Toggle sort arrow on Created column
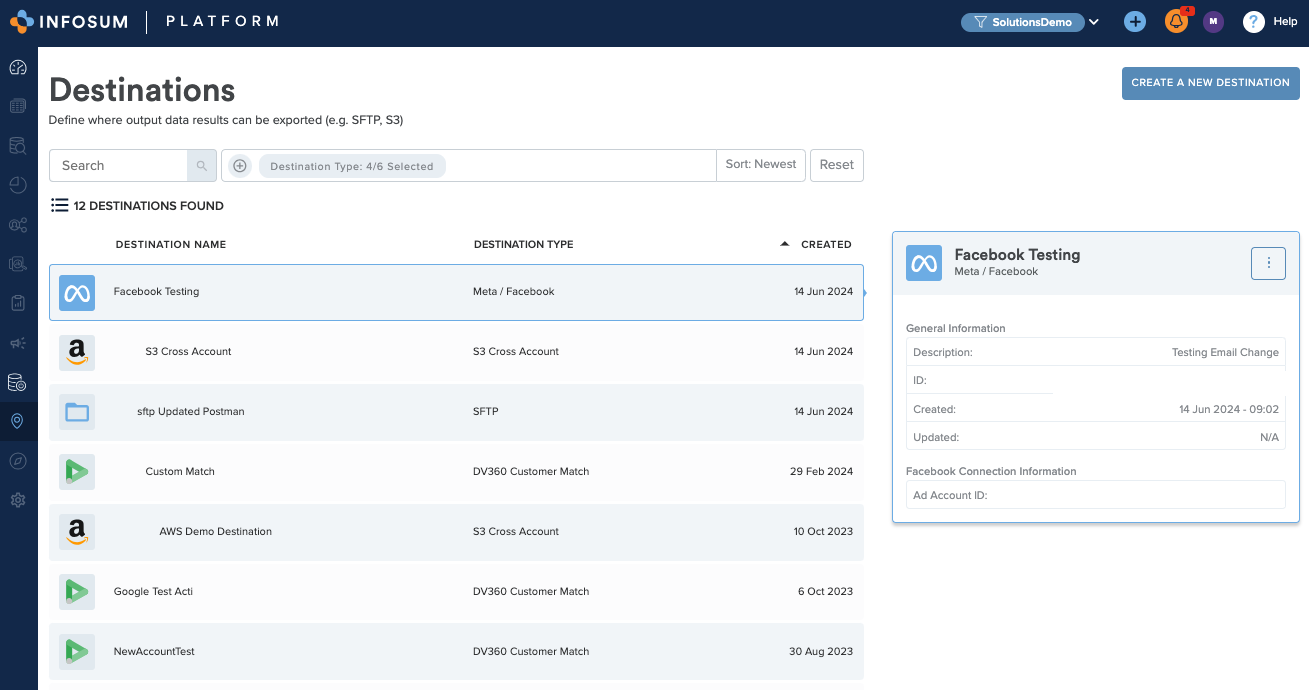The height and width of the screenshot is (690, 1309). [785, 244]
